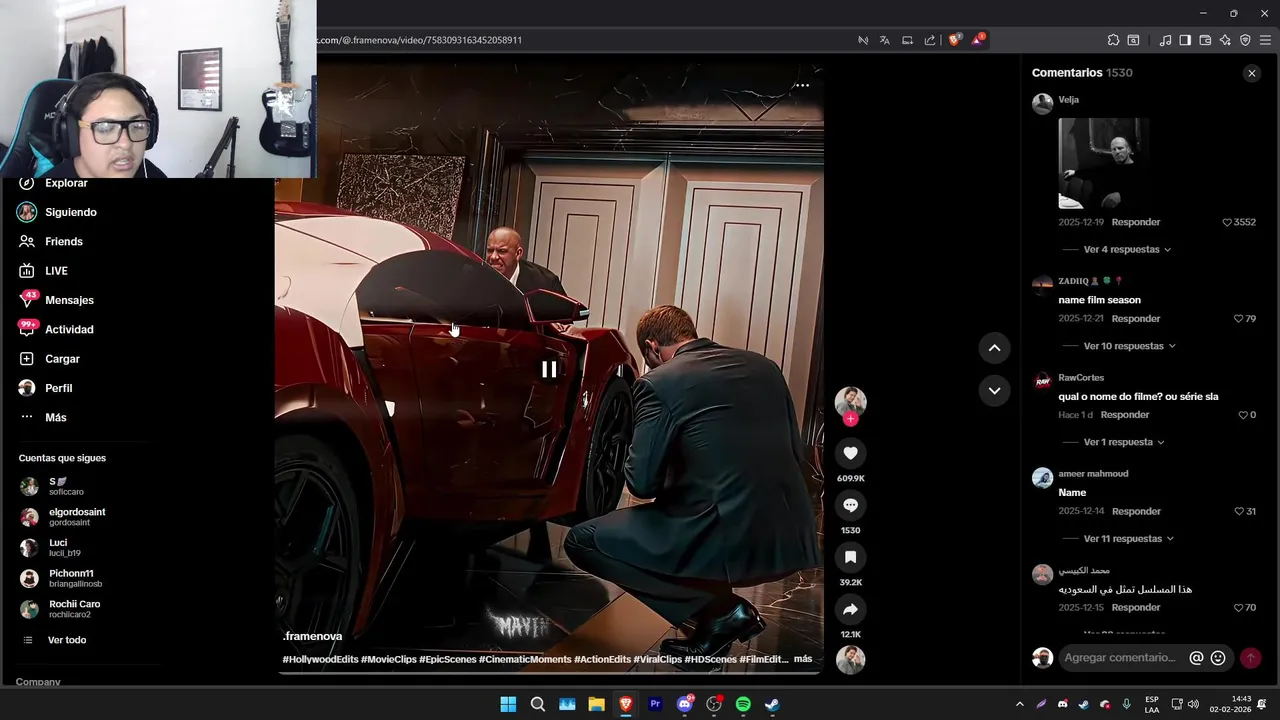Open Perfil in the sidebar
This screenshot has height=720, width=1280.
(x=45, y=388)
